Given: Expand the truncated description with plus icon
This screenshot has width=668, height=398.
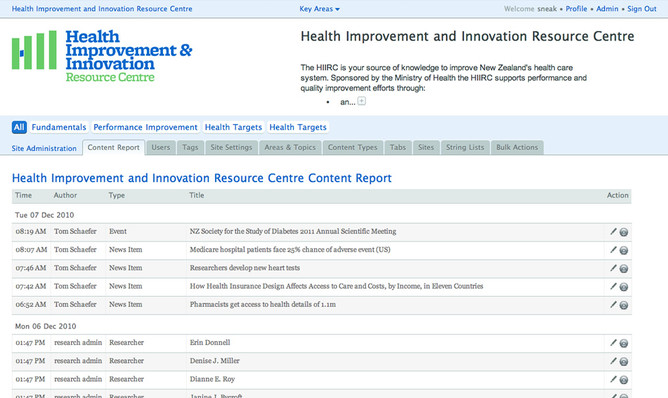Looking at the screenshot, I should 362,101.
